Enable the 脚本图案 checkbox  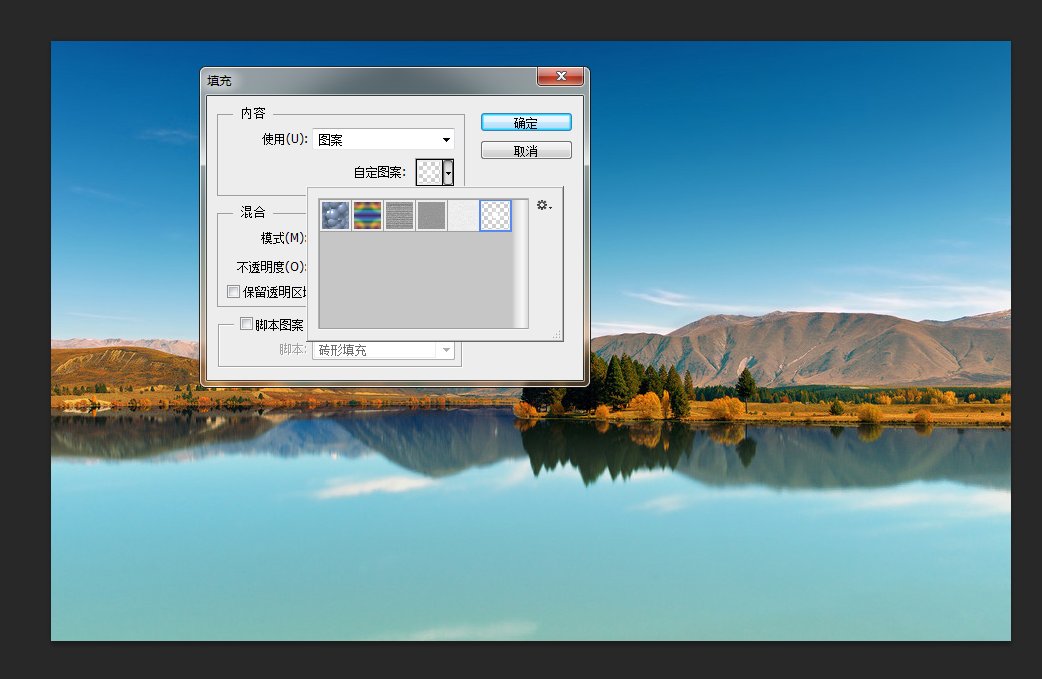pos(246,324)
